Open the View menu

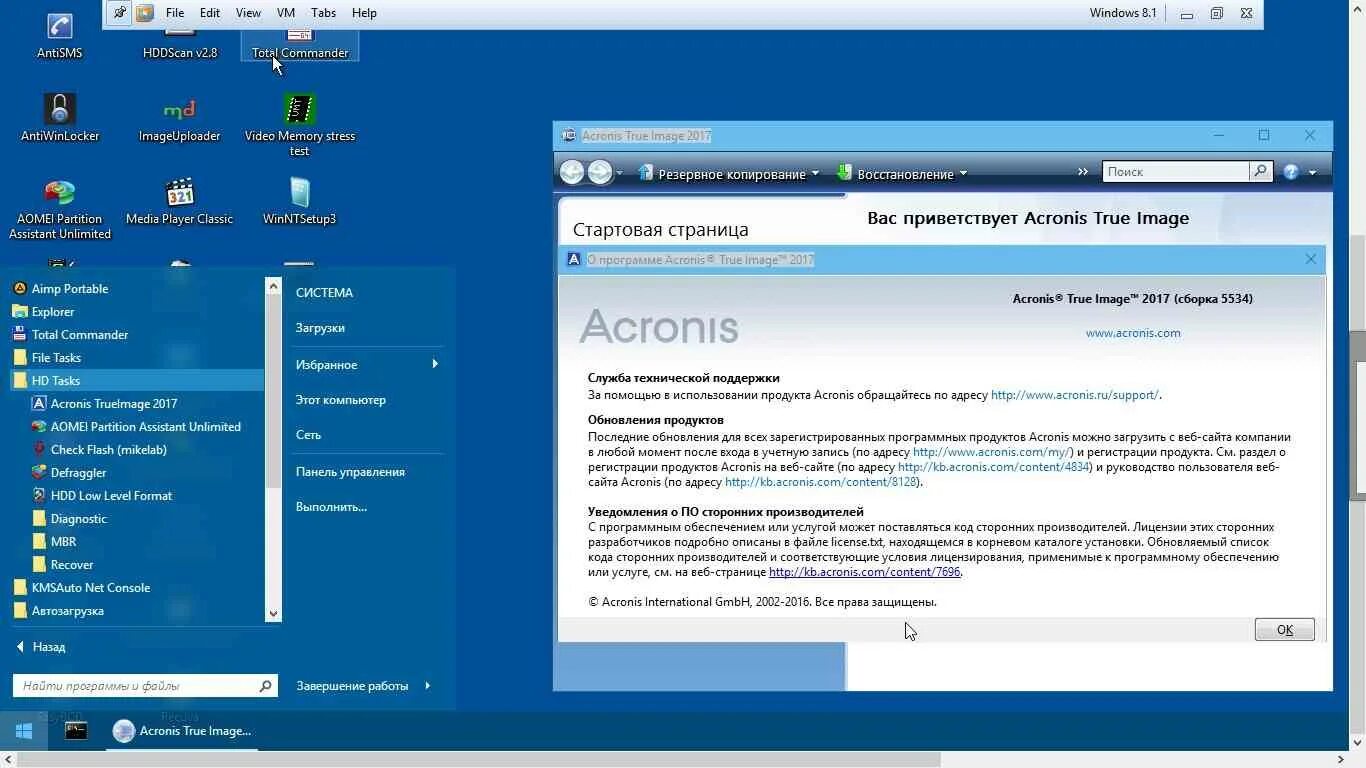[x=248, y=13]
